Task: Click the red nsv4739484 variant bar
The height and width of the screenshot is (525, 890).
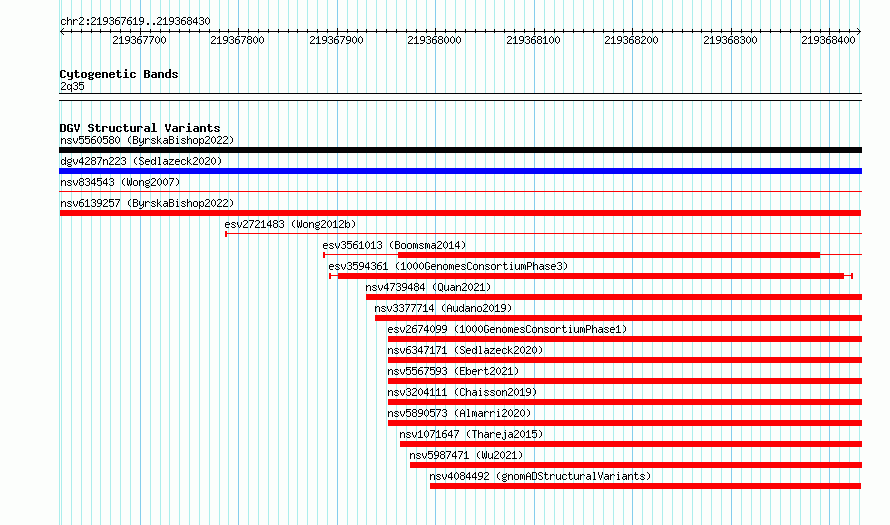Action: 614,297
